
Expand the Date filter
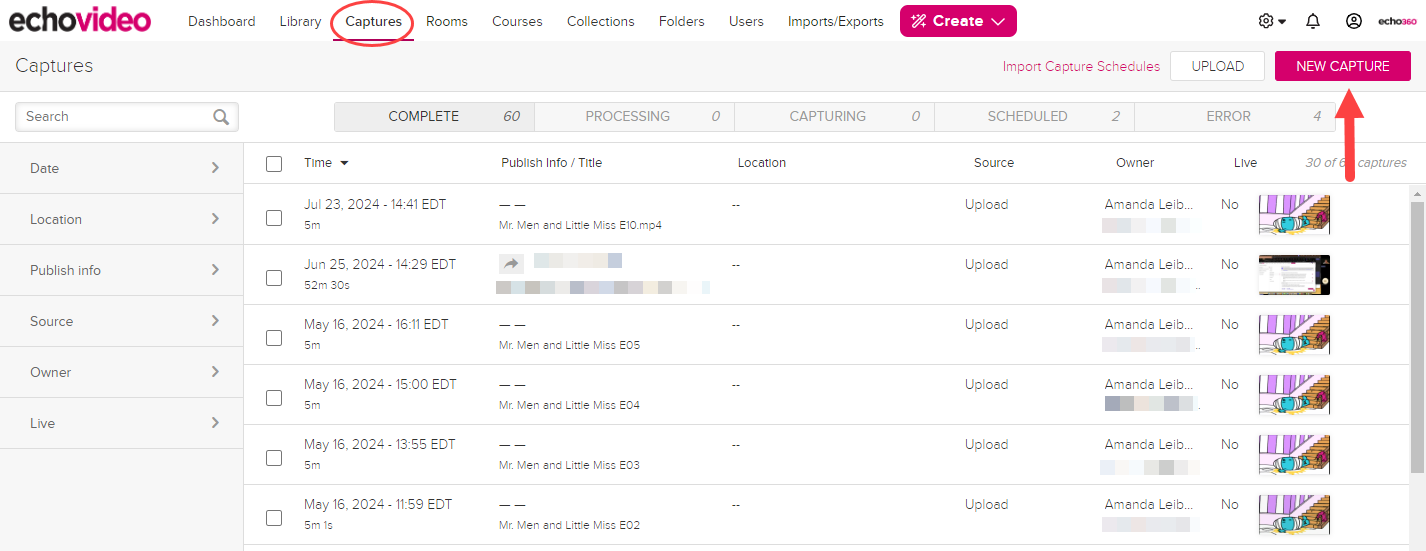(122, 168)
